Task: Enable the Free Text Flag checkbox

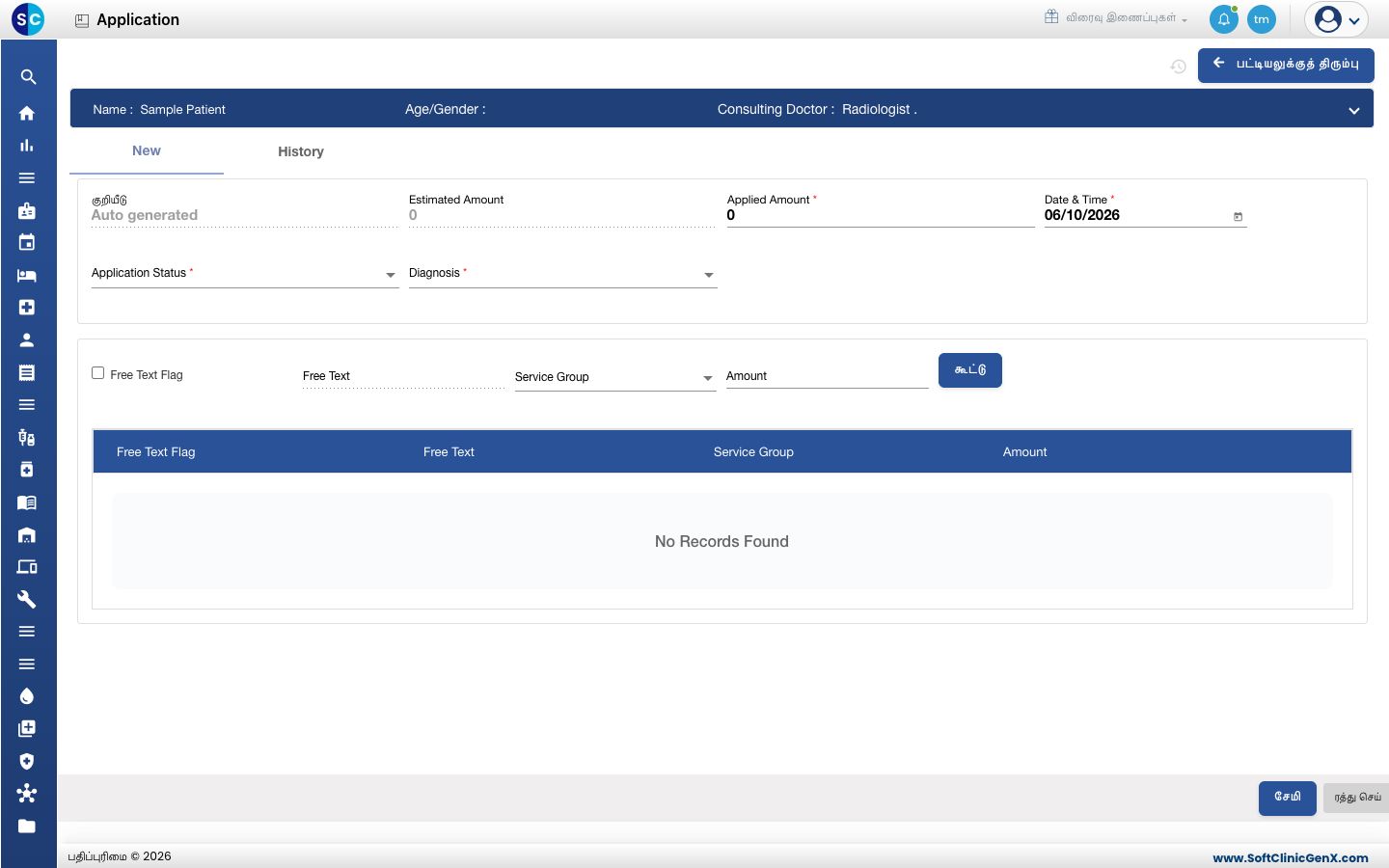Action: pyautogui.click(x=97, y=373)
